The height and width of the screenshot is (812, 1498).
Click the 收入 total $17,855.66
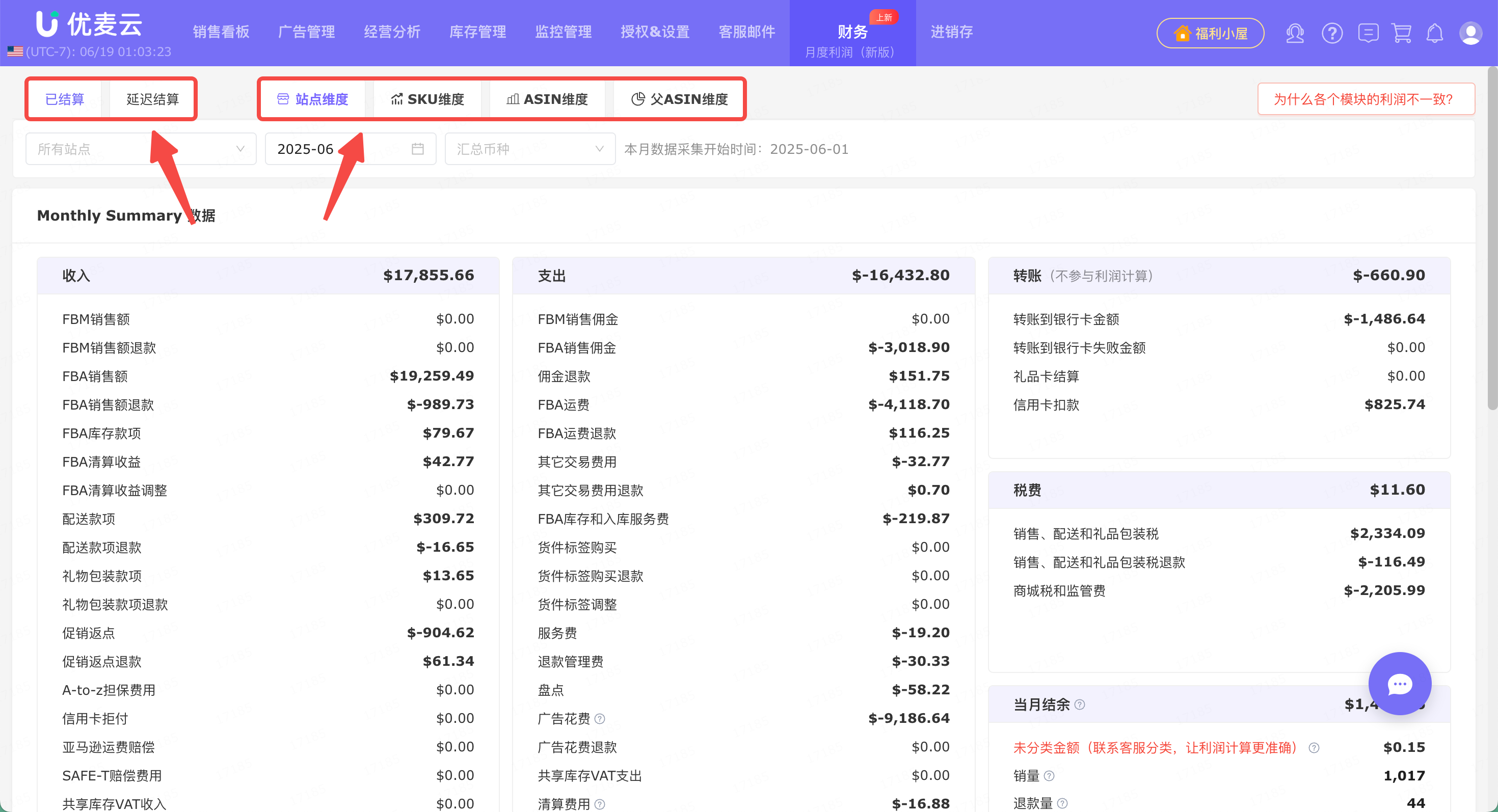[x=429, y=276]
